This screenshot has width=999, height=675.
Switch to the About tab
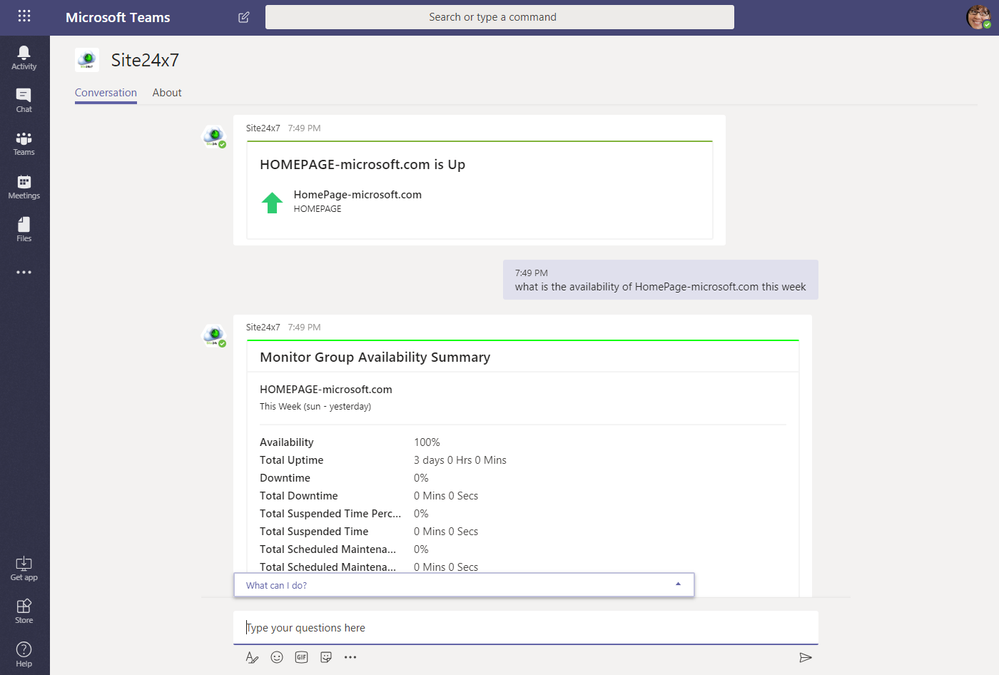pos(167,92)
